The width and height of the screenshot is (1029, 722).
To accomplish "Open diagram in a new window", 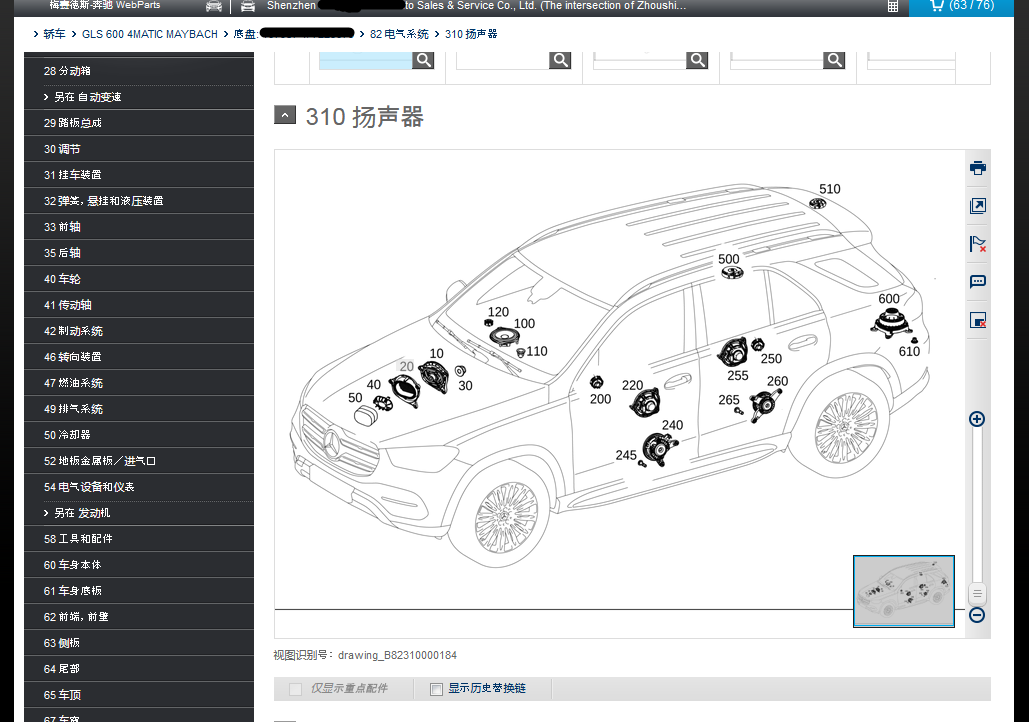I will coord(978,206).
